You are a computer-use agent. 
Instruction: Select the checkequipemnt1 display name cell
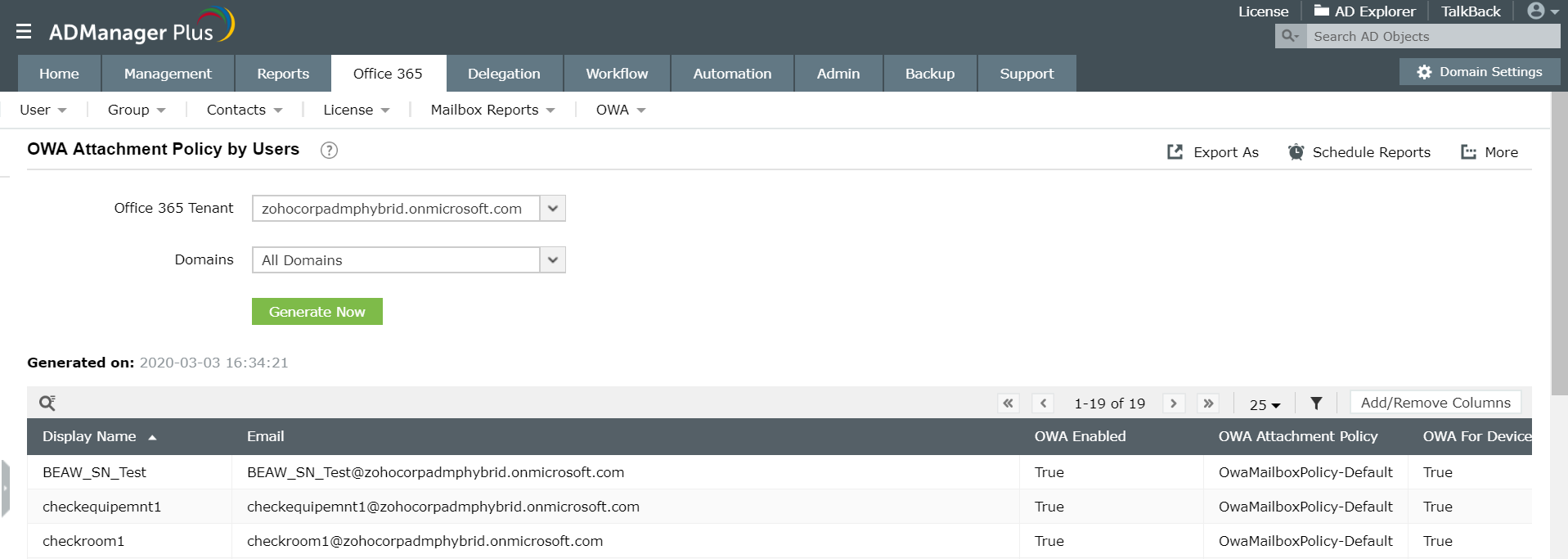101,507
